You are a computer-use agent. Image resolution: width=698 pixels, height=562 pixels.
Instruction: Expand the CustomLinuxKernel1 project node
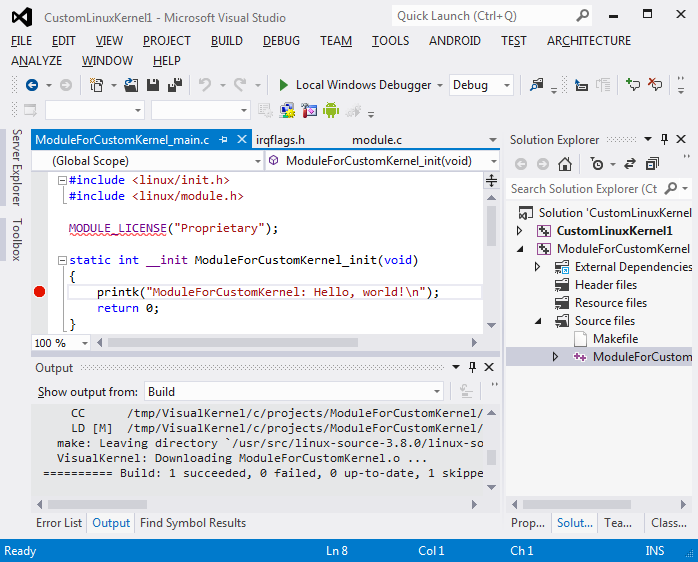click(x=519, y=231)
